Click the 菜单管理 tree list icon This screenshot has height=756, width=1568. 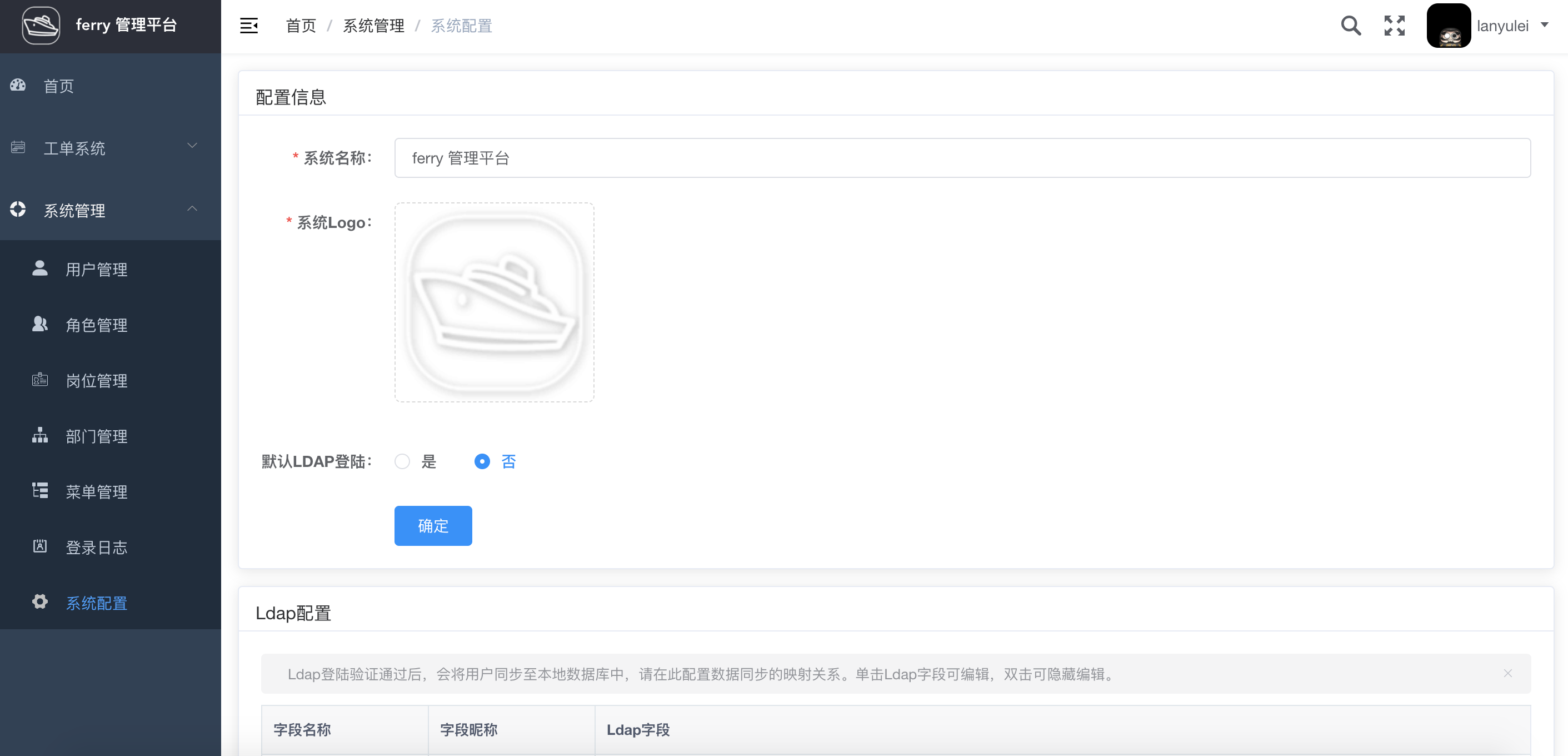pyautogui.click(x=39, y=490)
